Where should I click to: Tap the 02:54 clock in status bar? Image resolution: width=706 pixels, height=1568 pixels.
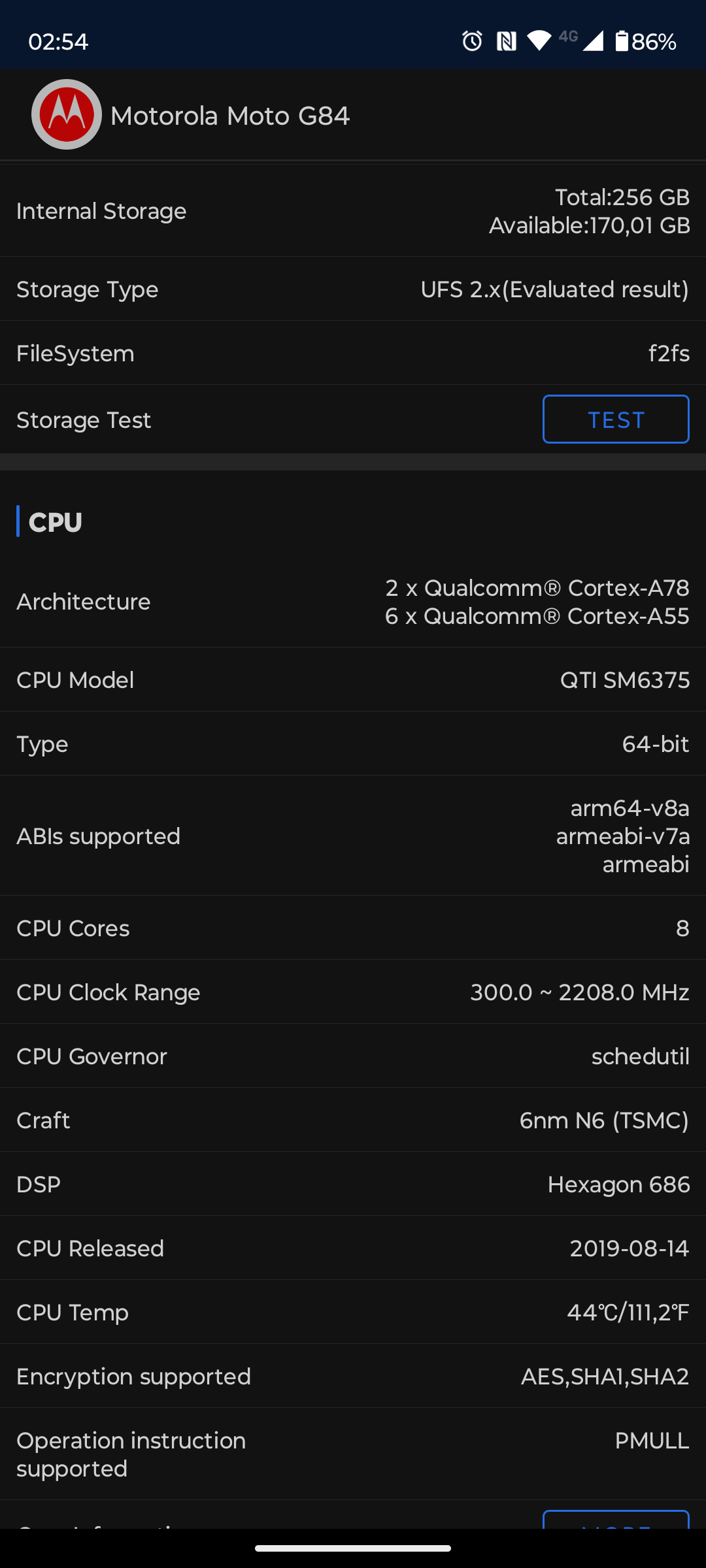(x=58, y=42)
